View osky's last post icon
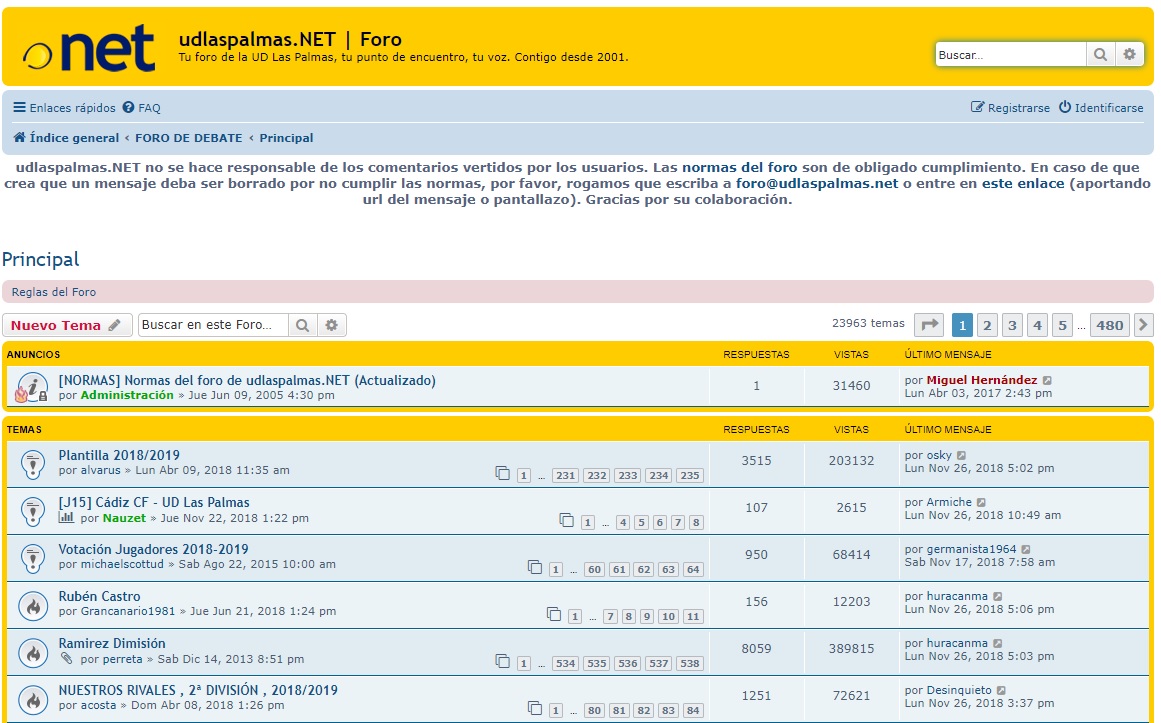Viewport: 1161px width, 723px height. [x=961, y=456]
